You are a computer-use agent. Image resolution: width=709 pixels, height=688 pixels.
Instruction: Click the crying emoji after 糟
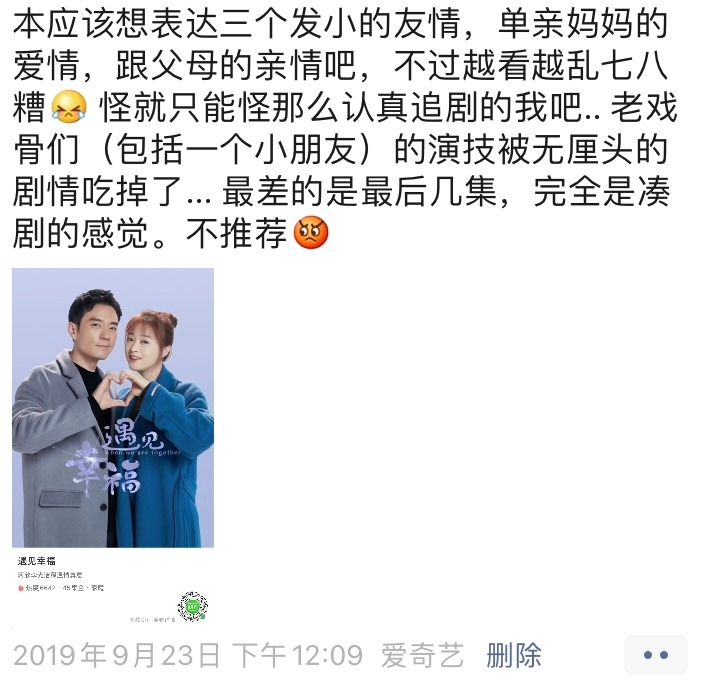69,106
